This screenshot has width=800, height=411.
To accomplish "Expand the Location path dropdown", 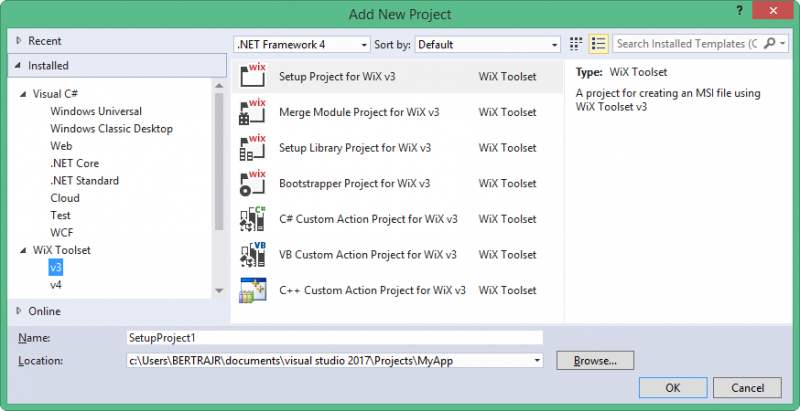I will click(x=538, y=360).
